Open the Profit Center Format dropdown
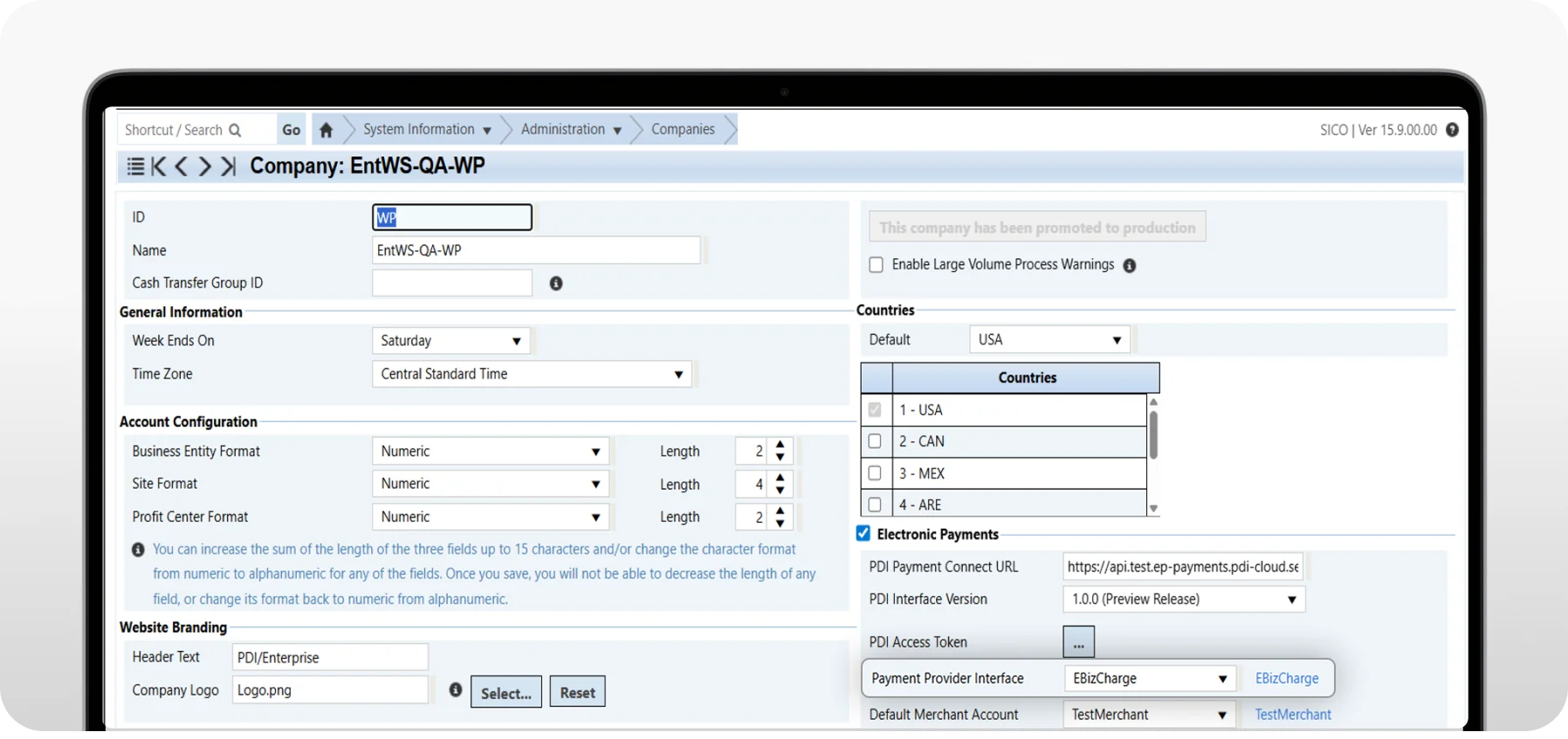This screenshot has width=1568, height=739. 491,517
